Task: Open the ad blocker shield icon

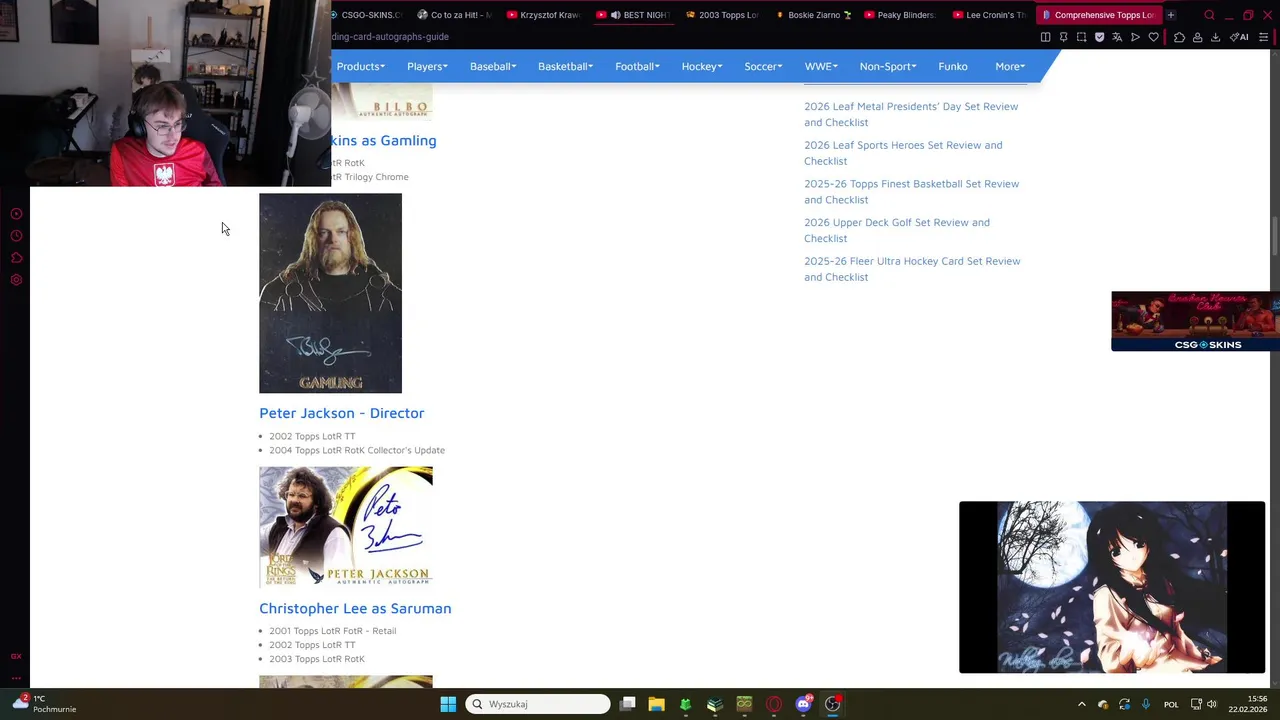Action: point(1099,37)
